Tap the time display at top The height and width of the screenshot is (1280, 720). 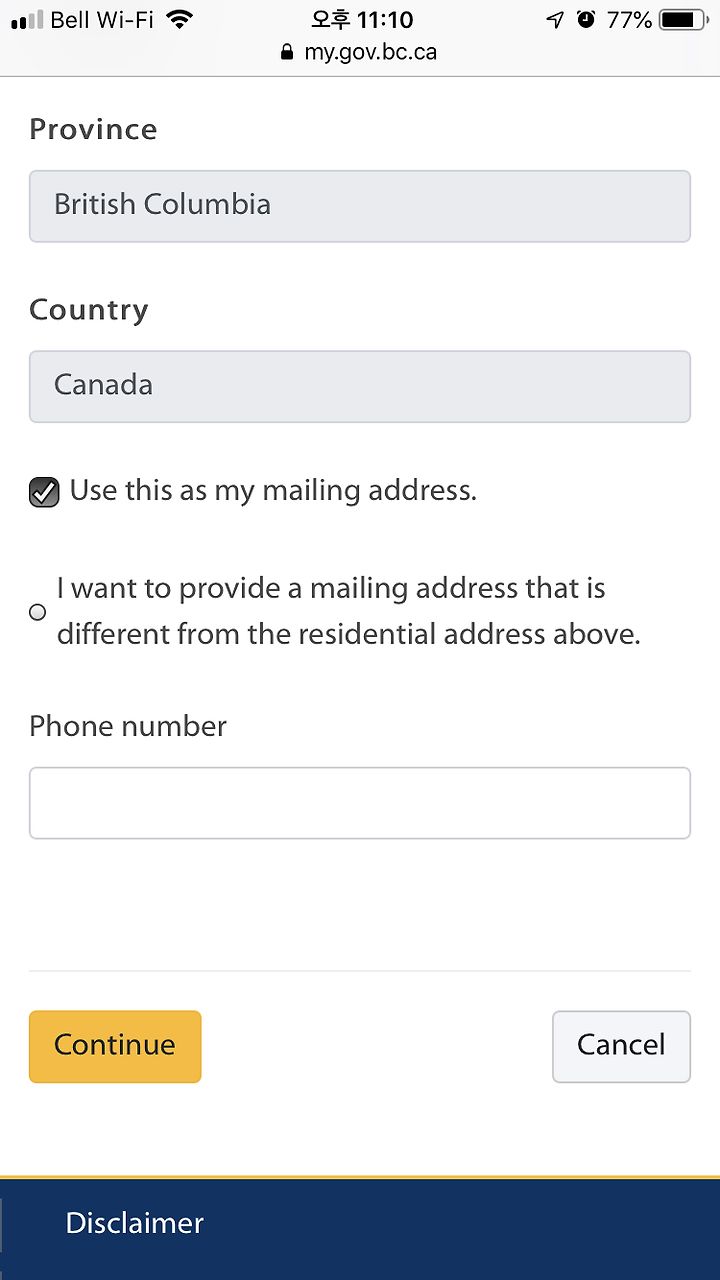(361, 20)
